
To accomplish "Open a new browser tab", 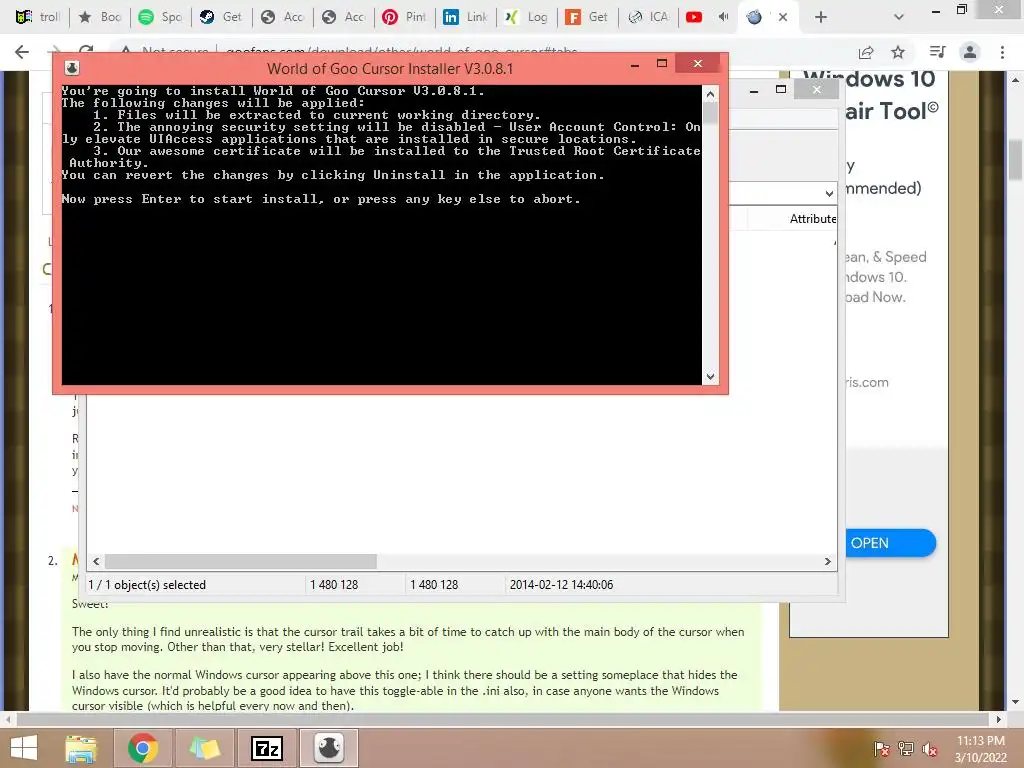I will point(821,17).
